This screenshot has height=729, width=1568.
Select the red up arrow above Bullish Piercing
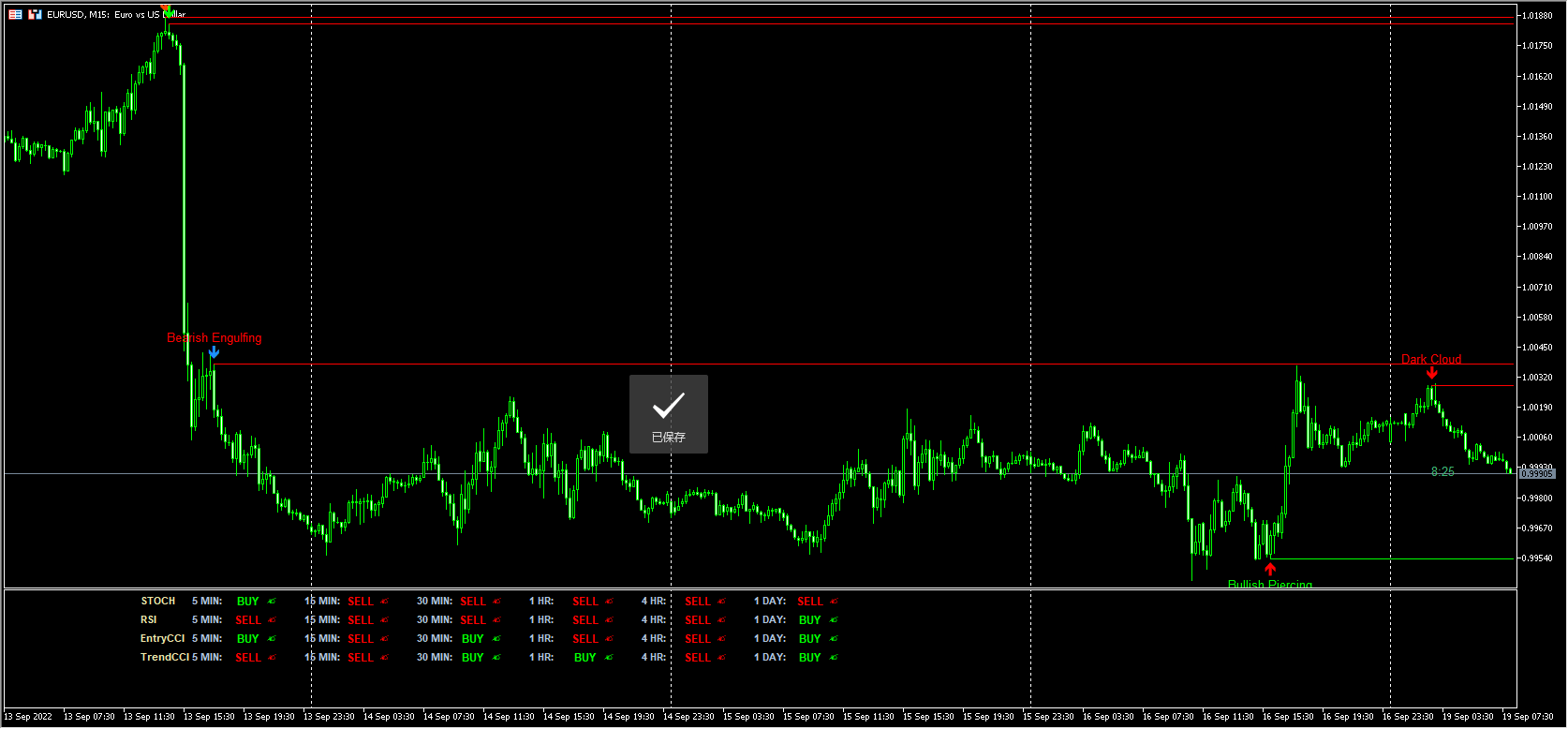pyautogui.click(x=1270, y=569)
